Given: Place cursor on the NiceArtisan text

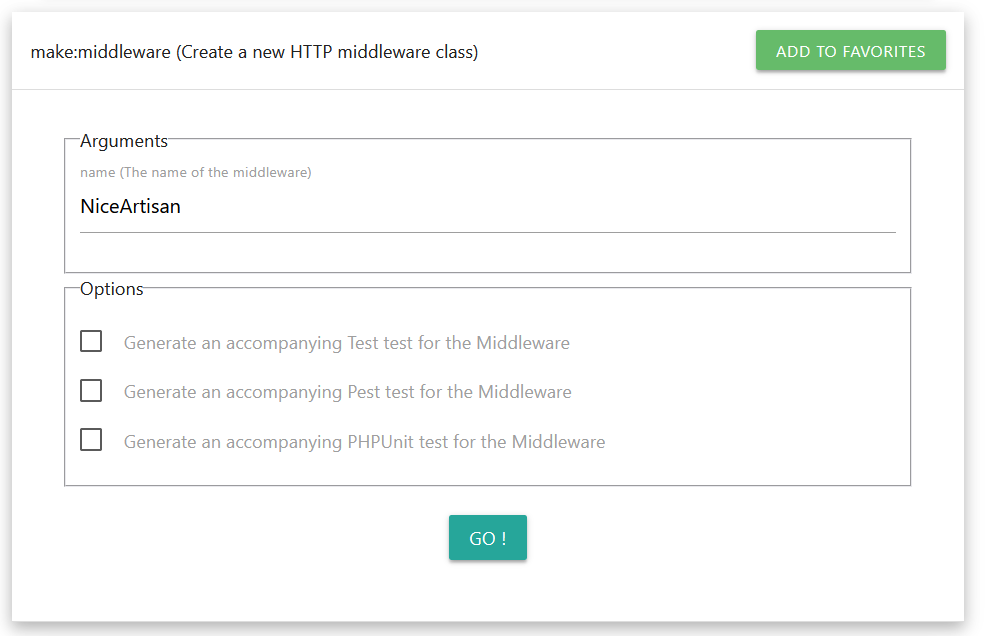Looking at the screenshot, I should (x=130, y=207).
